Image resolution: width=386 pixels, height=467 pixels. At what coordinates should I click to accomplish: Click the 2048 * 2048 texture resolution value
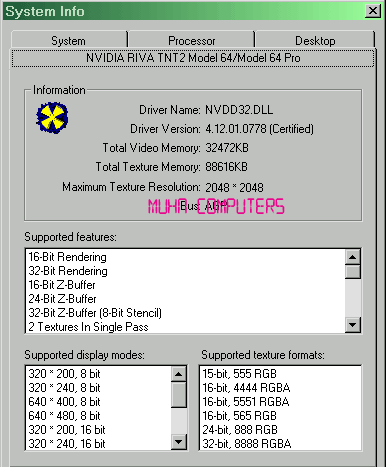234,188
